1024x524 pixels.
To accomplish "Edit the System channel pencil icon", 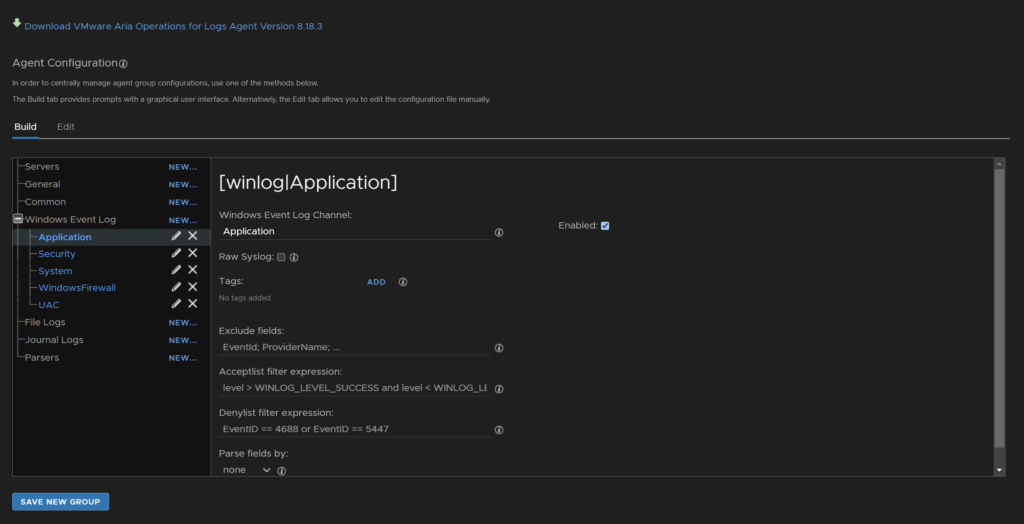I will (x=176, y=270).
